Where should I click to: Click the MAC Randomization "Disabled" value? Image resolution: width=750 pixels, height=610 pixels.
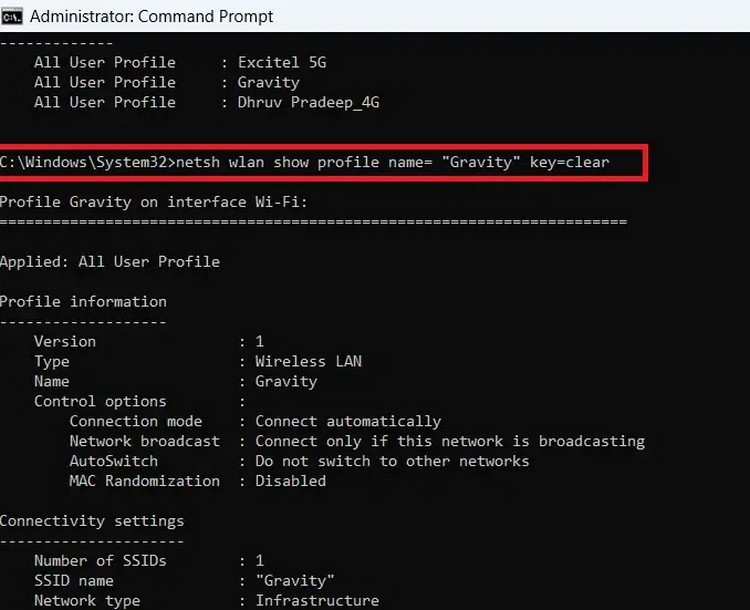pos(290,481)
